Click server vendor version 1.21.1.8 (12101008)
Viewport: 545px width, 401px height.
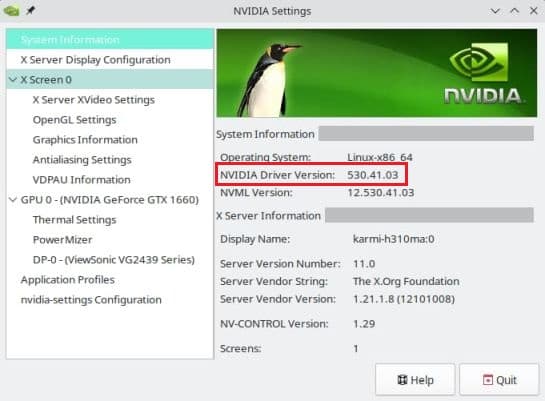(x=404, y=299)
